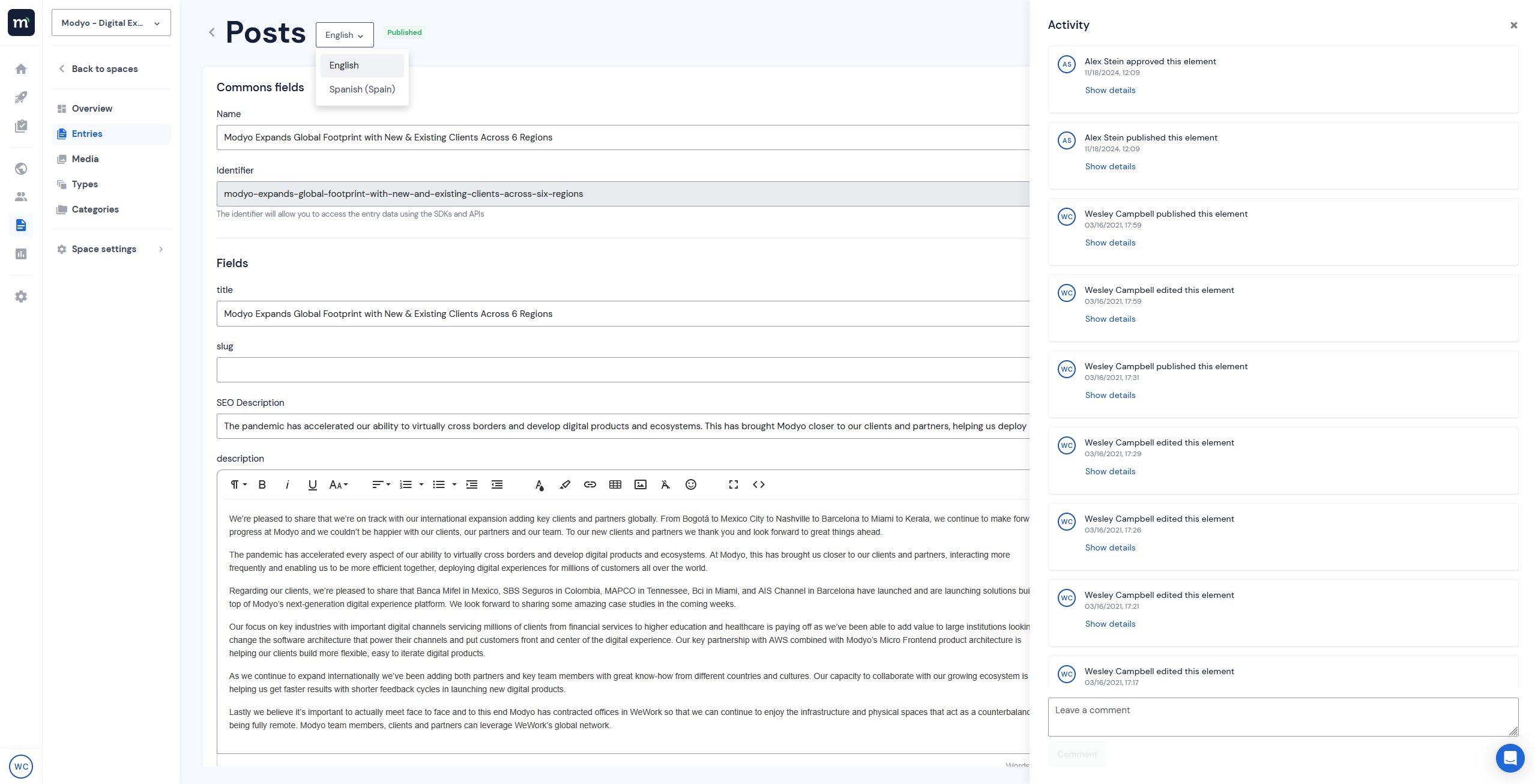Open the font size dropdown
Screen dimensions: 1535x784
coord(338,485)
